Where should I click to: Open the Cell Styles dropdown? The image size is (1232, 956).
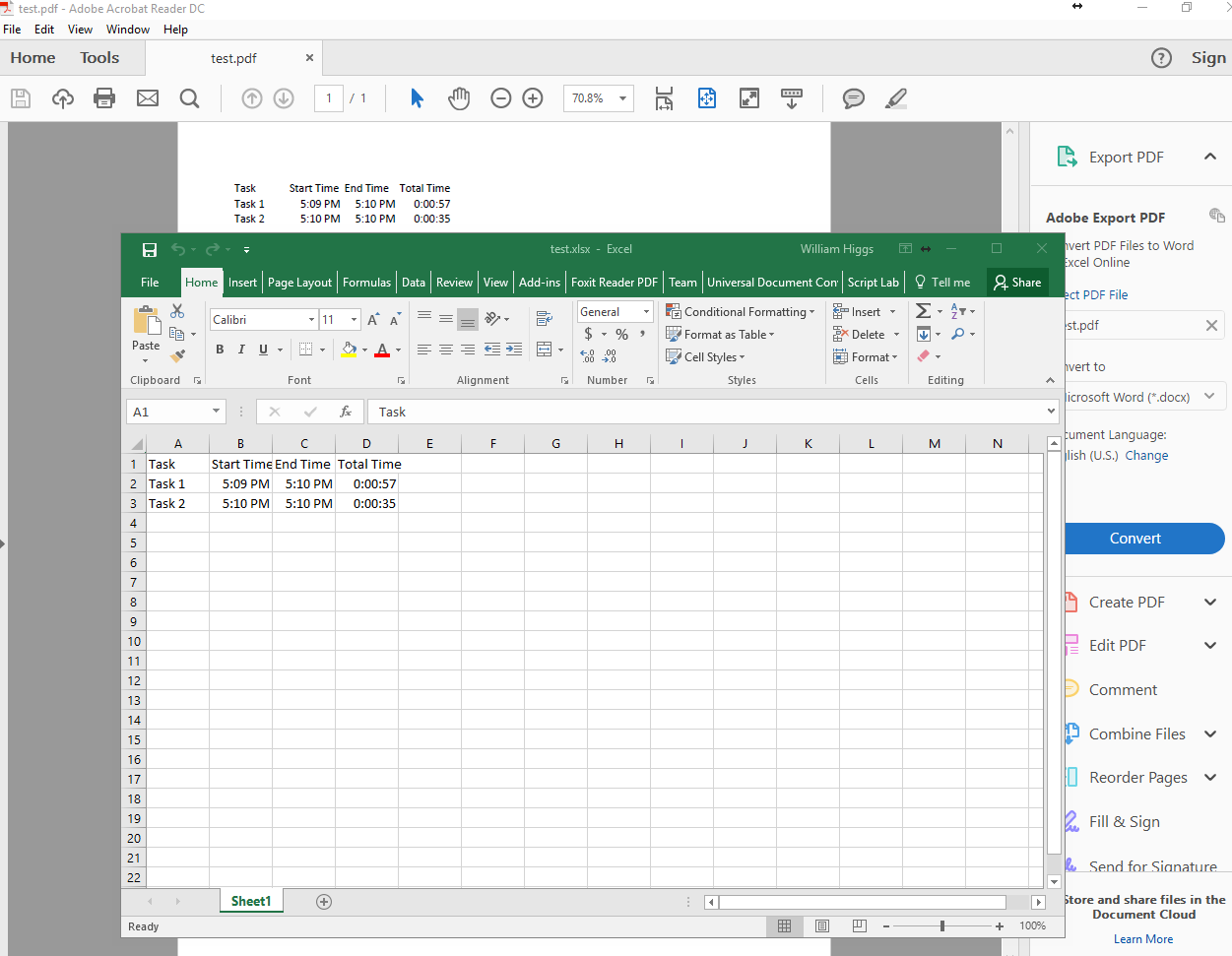[x=706, y=357]
